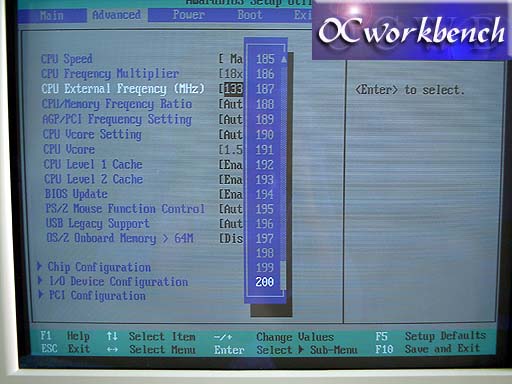Pick 185 at the top of list
Image resolution: width=512 pixels, height=384 pixels.
265,59
